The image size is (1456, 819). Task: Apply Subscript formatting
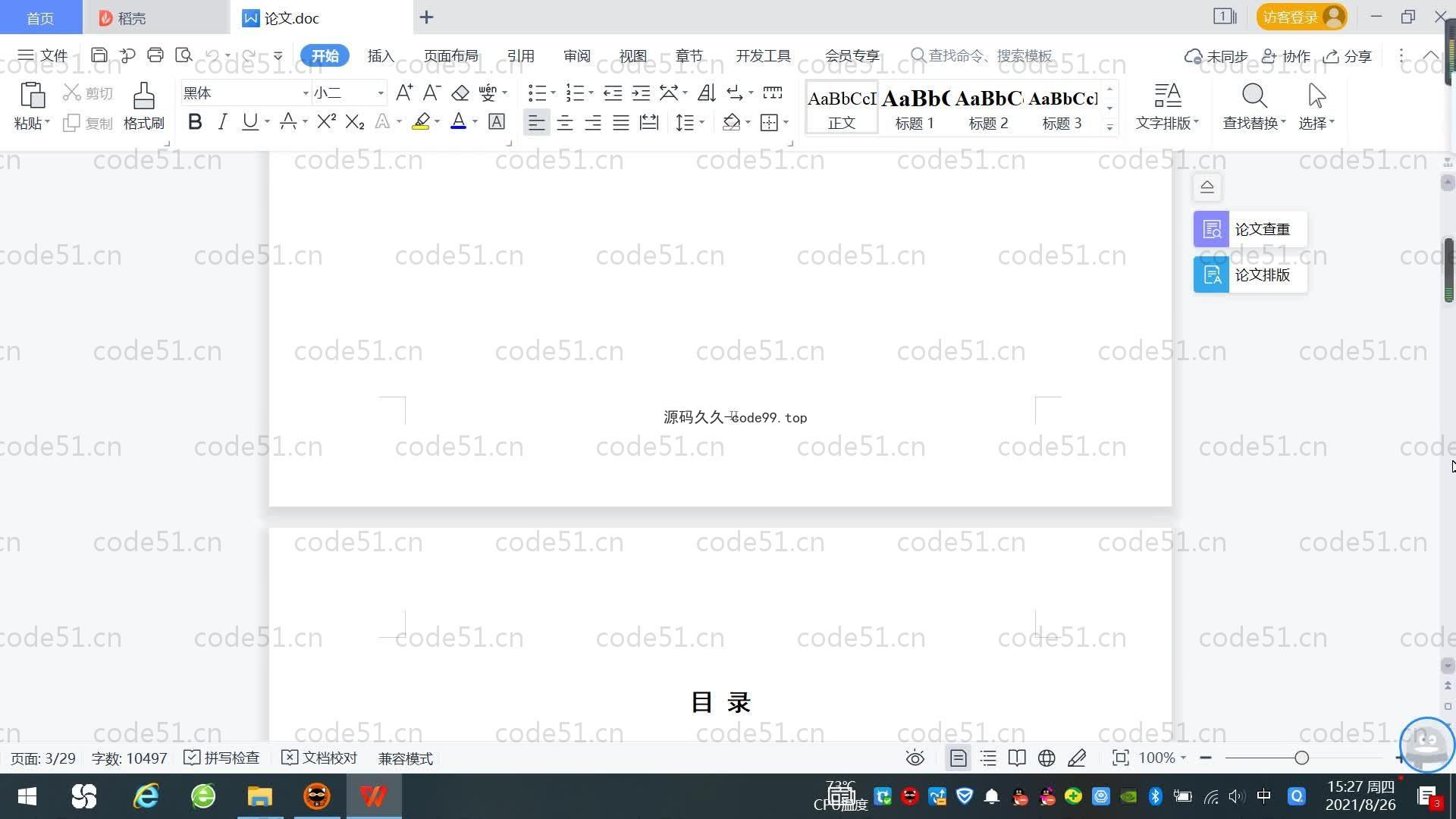[355, 121]
